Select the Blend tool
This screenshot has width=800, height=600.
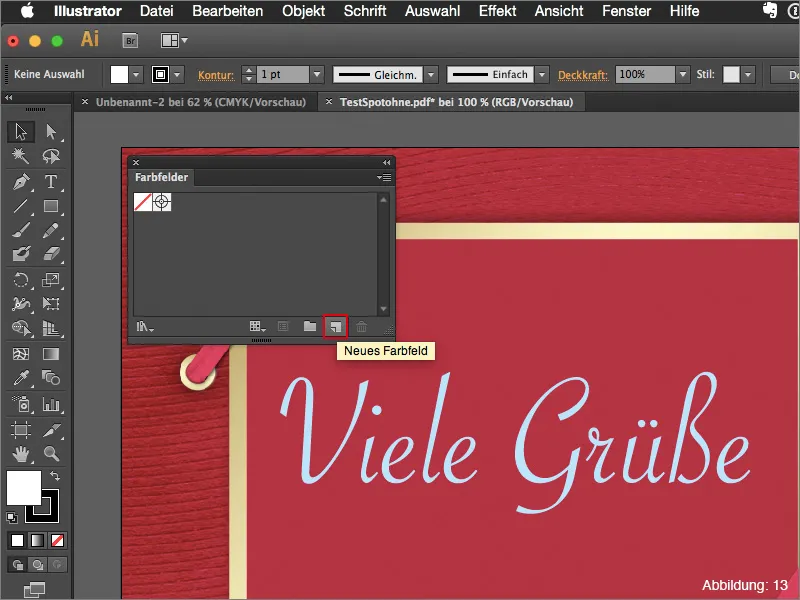[x=51, y=378]
